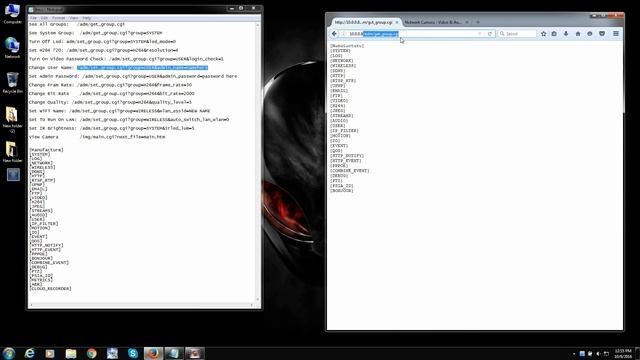Screen dimensions: 640x360
Task: Click the Notepad horizontal scrollbar
Action: coord(142,305)
